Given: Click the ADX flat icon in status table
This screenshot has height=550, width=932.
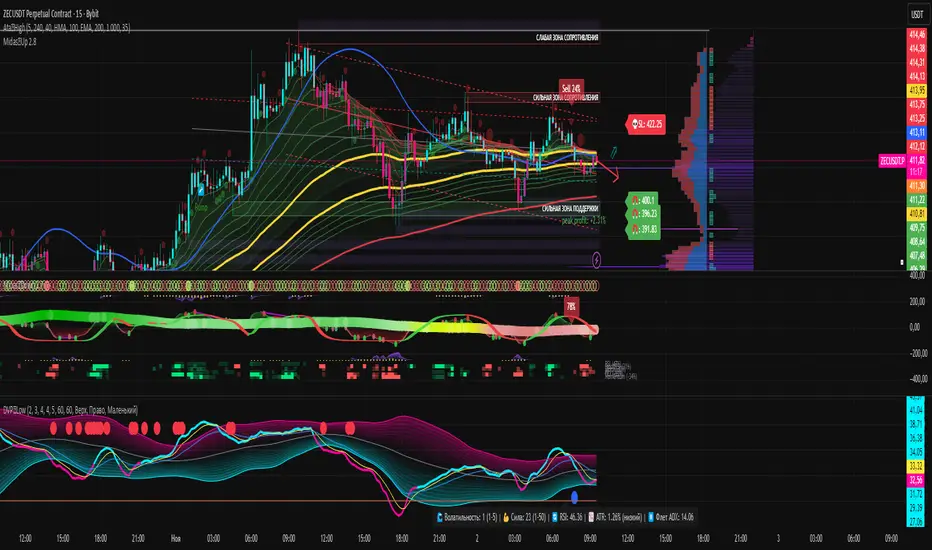Looking at the screenshot, I should [651, 517].
